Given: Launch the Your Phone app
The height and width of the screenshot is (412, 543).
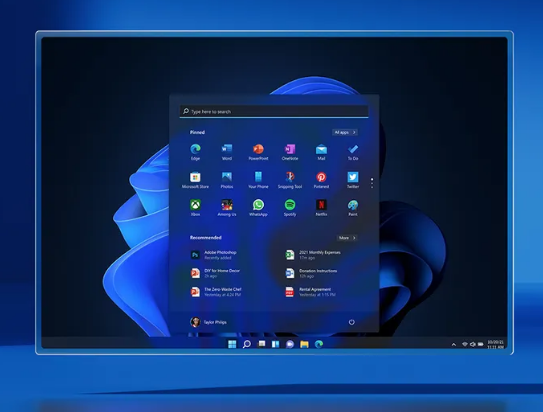Looking at the screenshot, I should click(x=258, y=180).
